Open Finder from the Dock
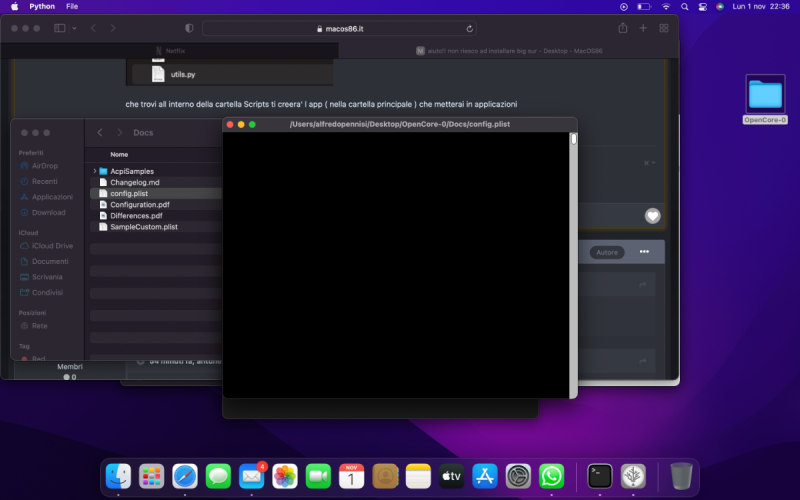This screenshot has height=500, width=800. point(118,476)
